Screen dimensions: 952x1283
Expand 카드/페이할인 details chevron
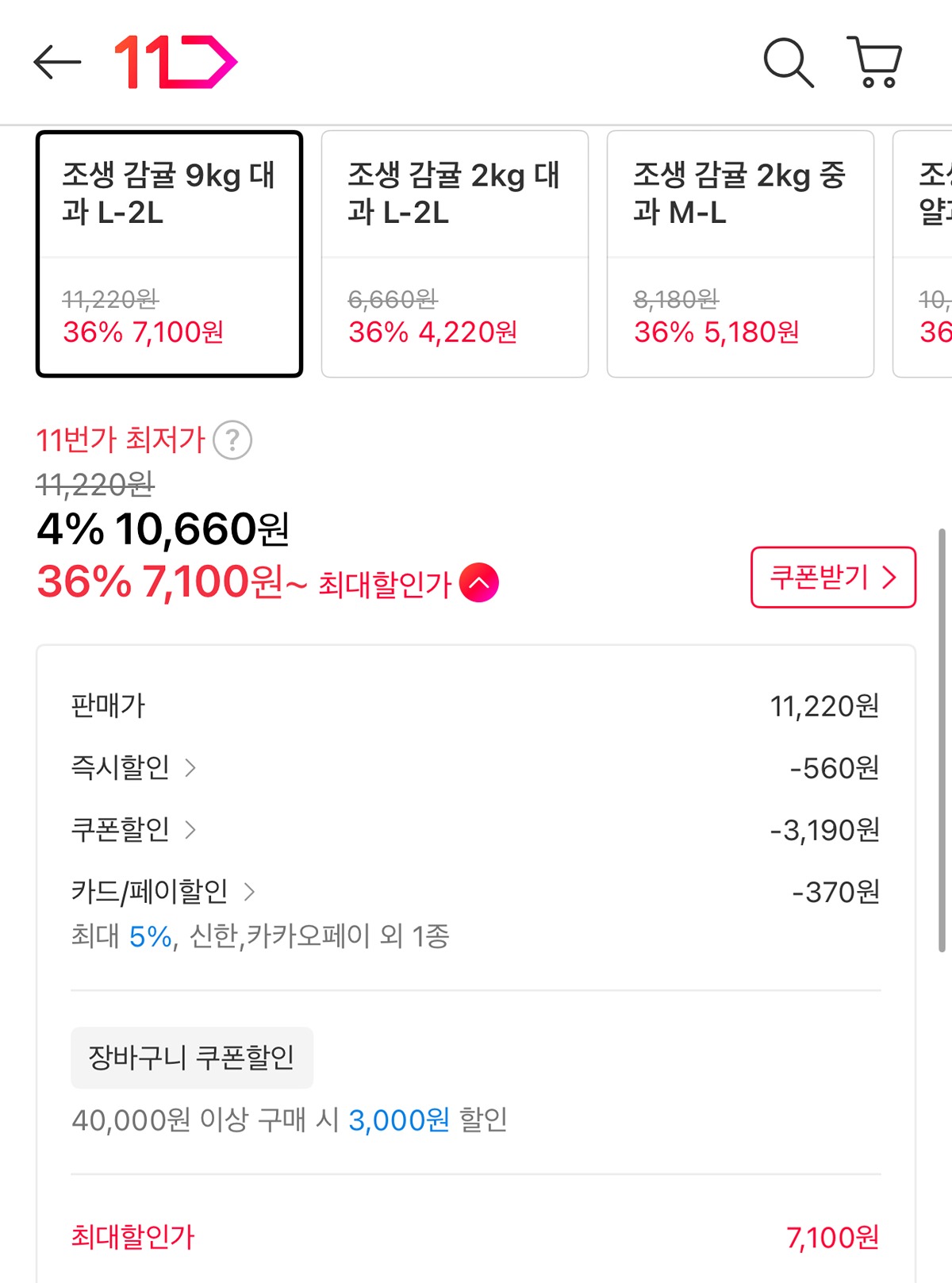[x=249, y=892]
